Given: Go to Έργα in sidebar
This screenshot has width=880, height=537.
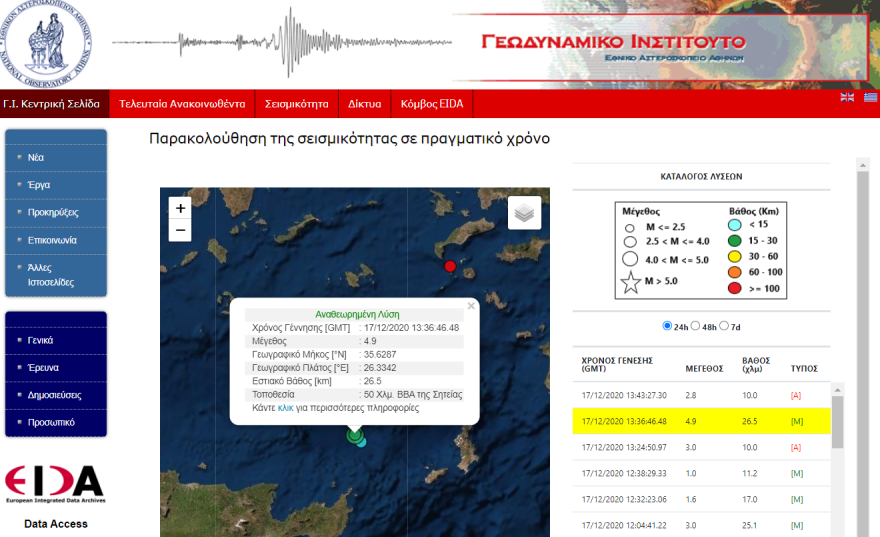Looking at the screenshot, I should pyautogui.click(x=39, y=185).
